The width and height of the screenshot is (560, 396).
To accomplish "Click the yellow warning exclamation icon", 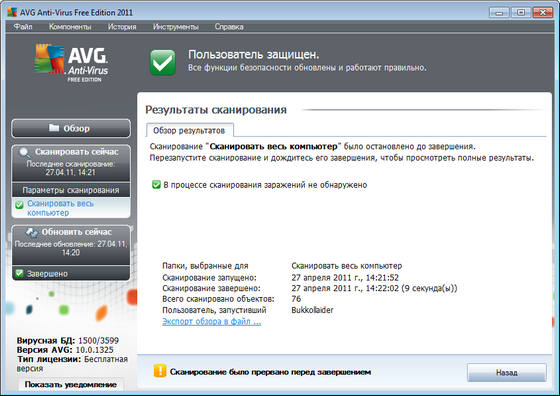I will [x=160, y=371].
